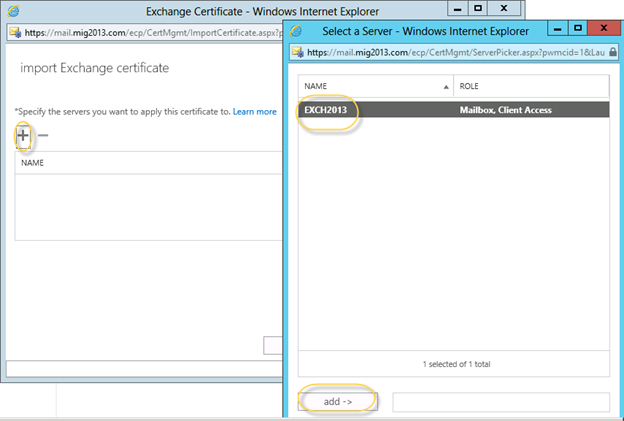Open the Learn more link

pos(255,111)
